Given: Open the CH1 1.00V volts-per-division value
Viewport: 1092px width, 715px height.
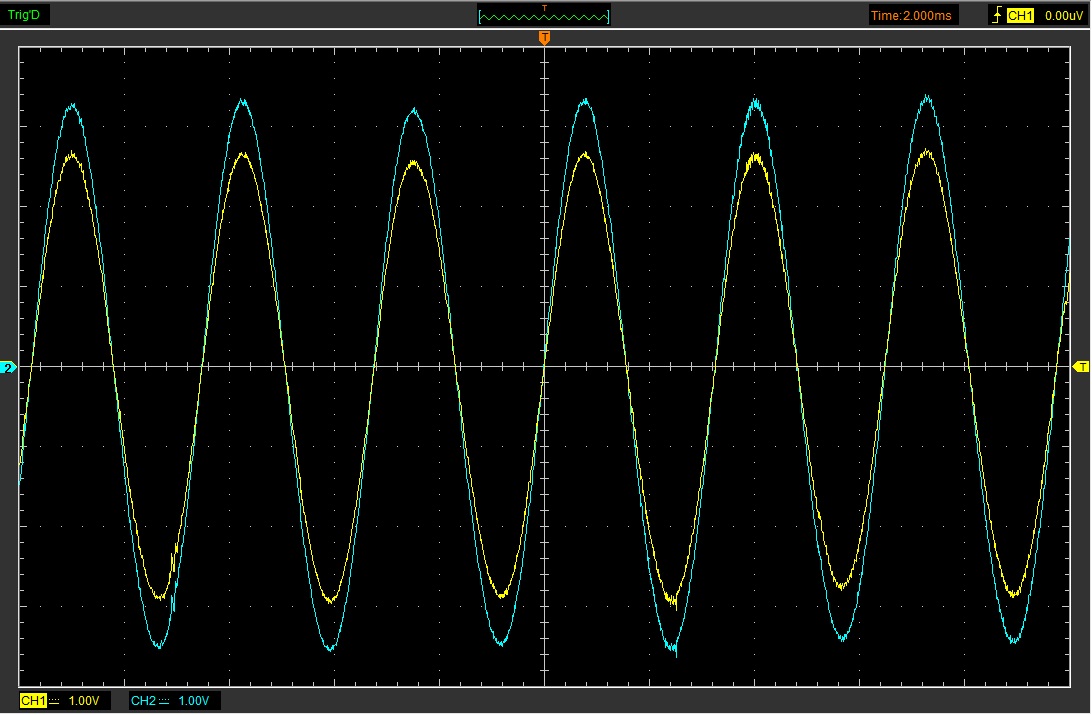Looking at the screenshot, I should [84, 701].
